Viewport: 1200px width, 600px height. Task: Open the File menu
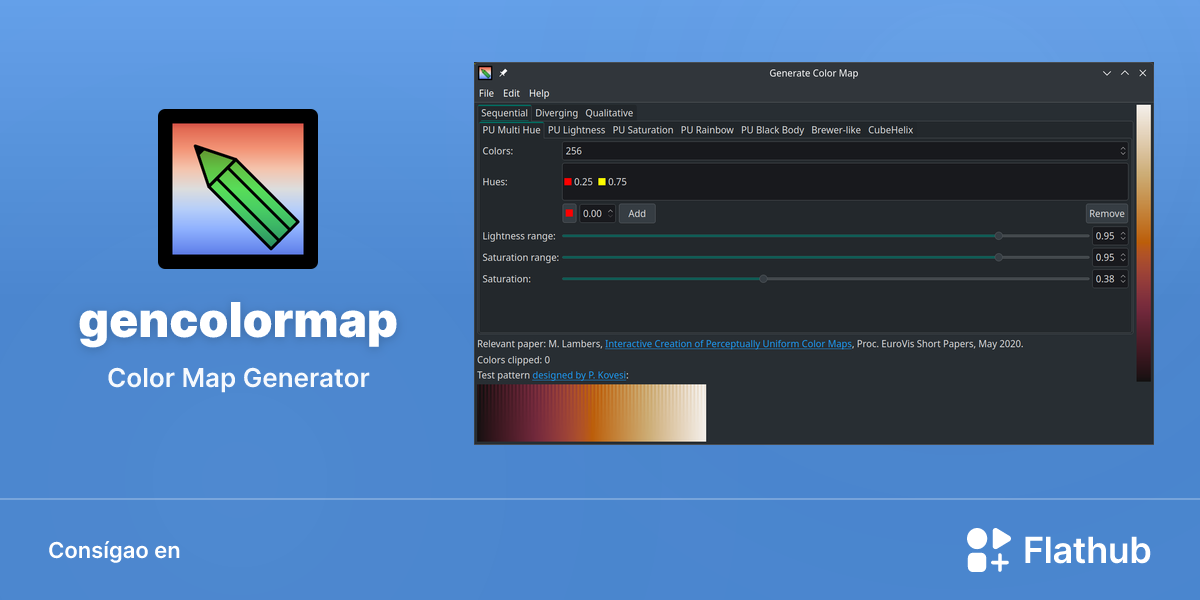(x=486, y=93)
